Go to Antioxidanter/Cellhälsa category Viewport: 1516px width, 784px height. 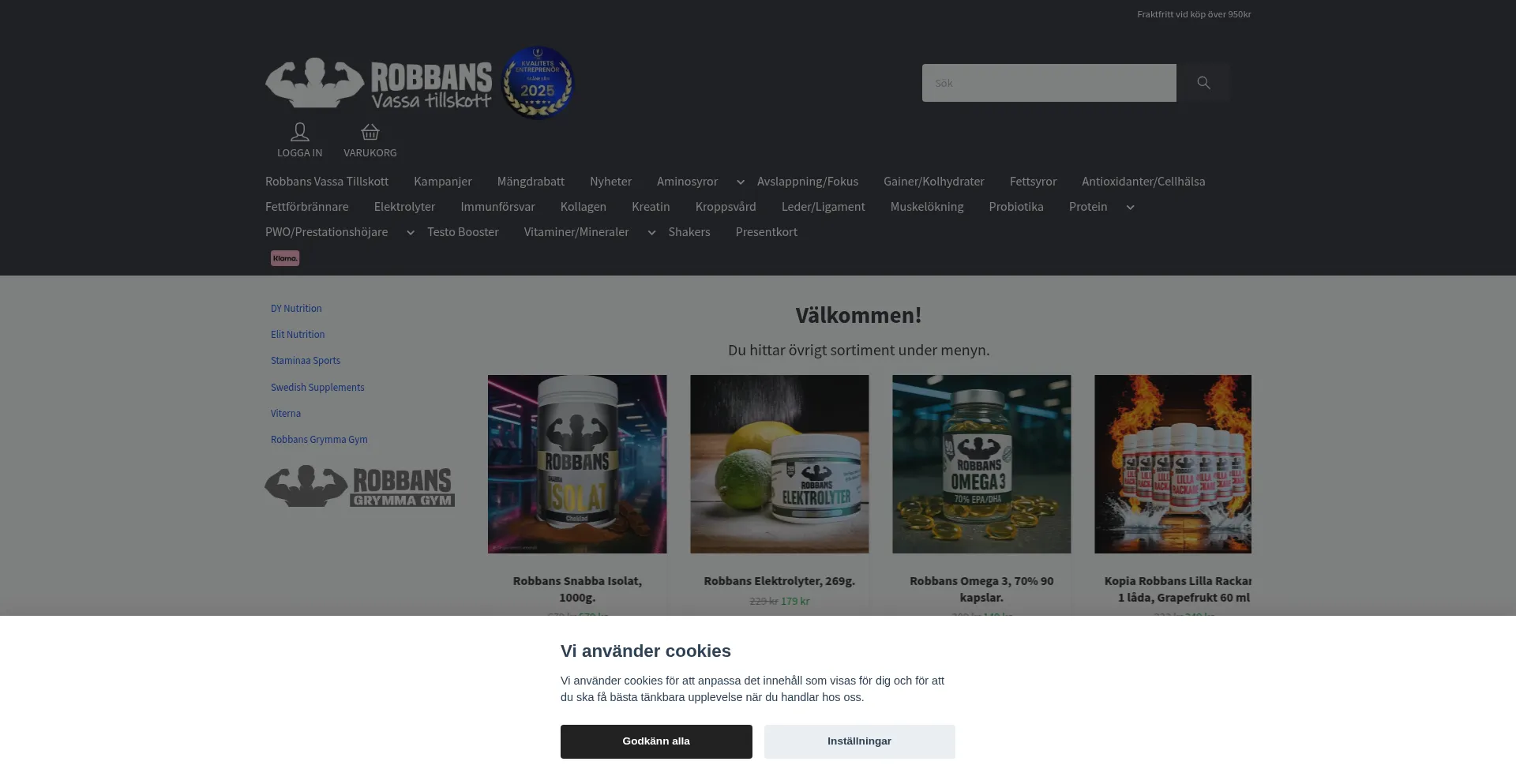click(x=1143, y=182)
